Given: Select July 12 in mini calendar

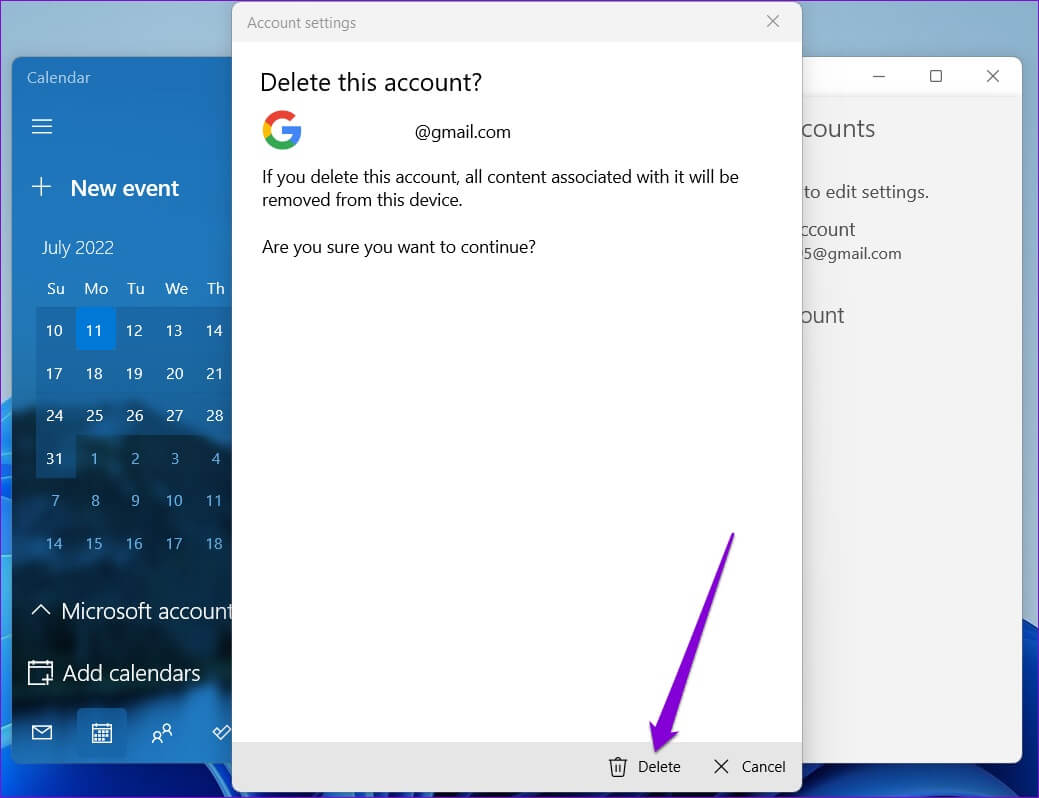Looking at the screenshot, I should (135, 330).
